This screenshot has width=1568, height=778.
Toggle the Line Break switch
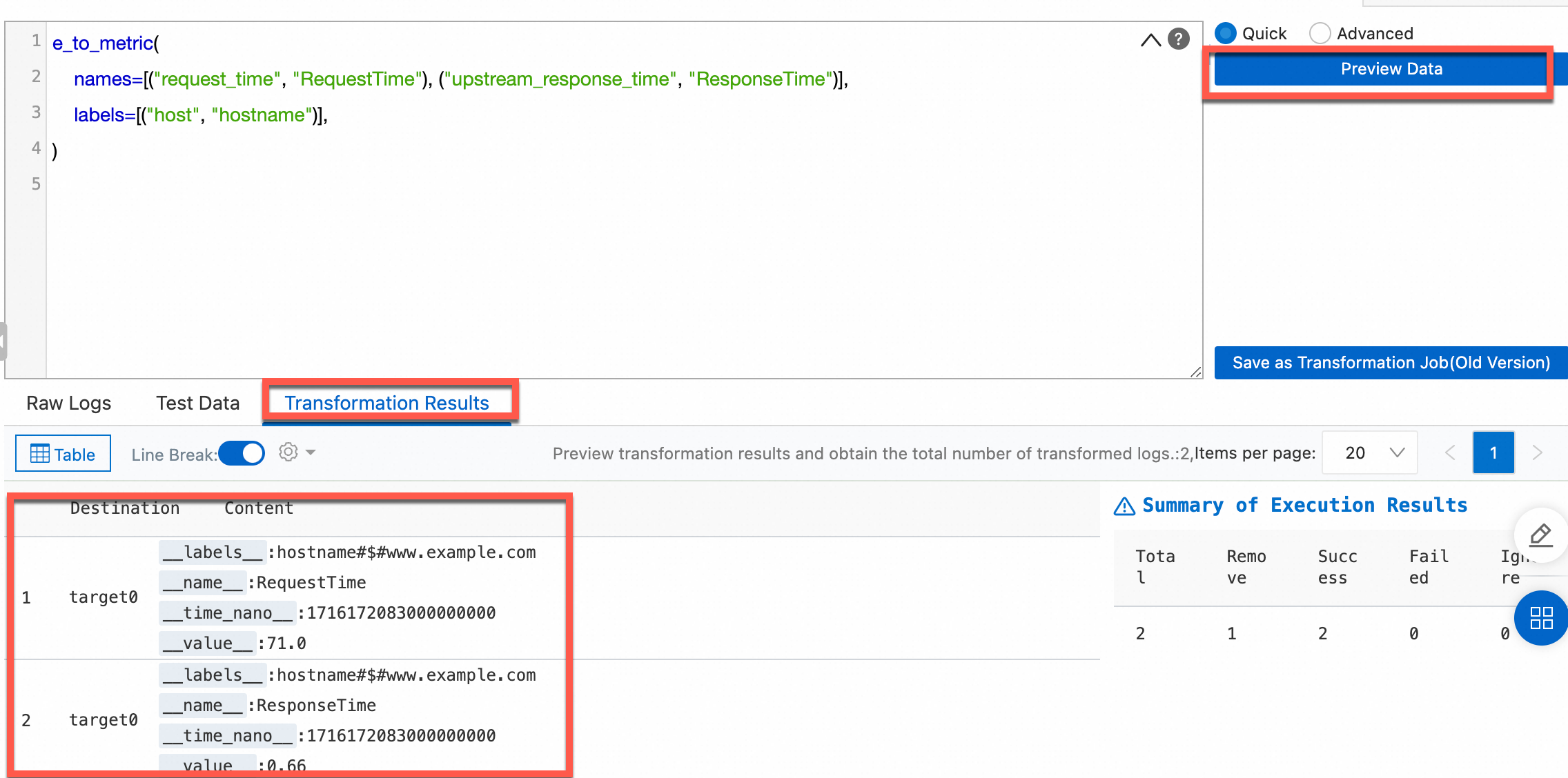coord(242,453)
